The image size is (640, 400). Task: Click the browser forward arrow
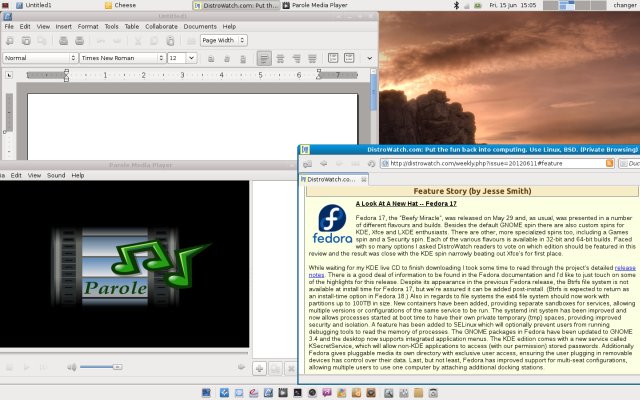pos(339,163)
